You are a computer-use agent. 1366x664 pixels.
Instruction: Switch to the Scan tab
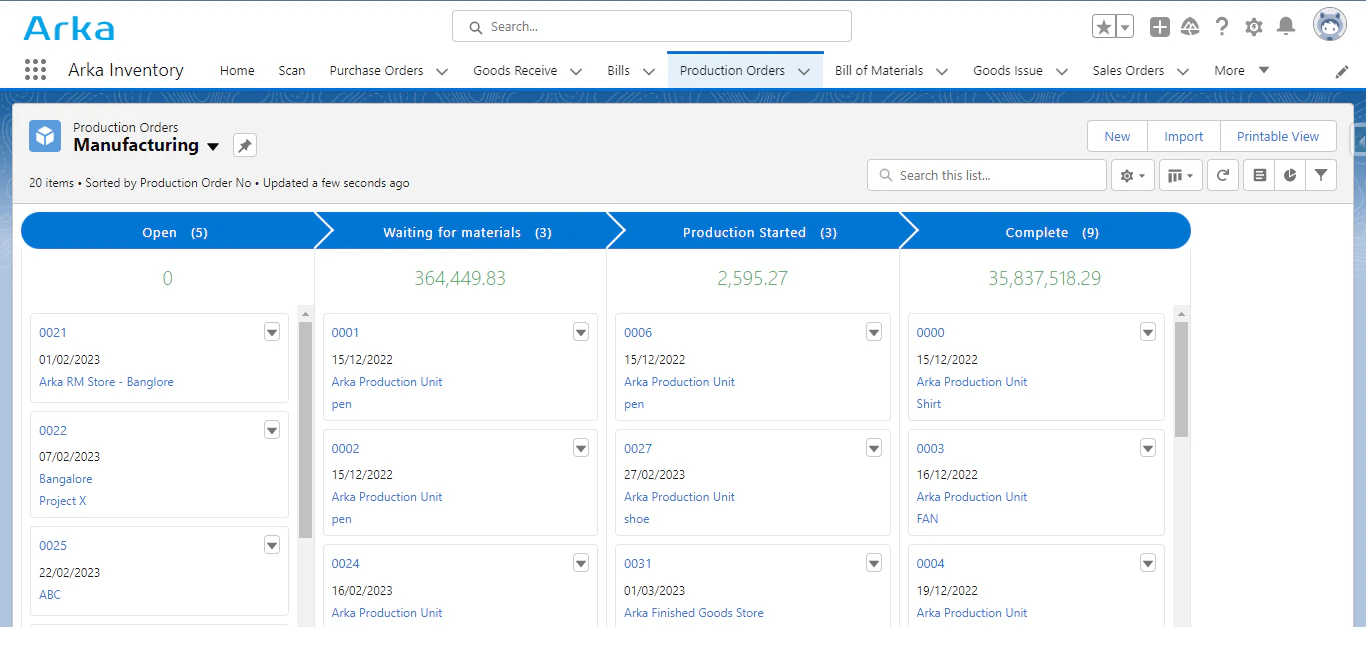(292, 70)
